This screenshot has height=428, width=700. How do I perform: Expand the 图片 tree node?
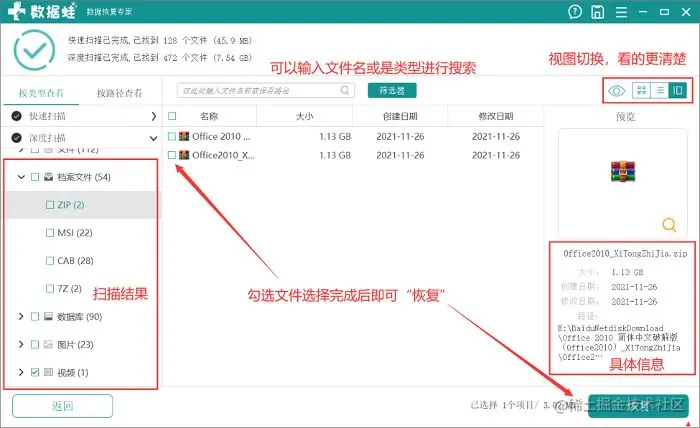coord(21,344)
